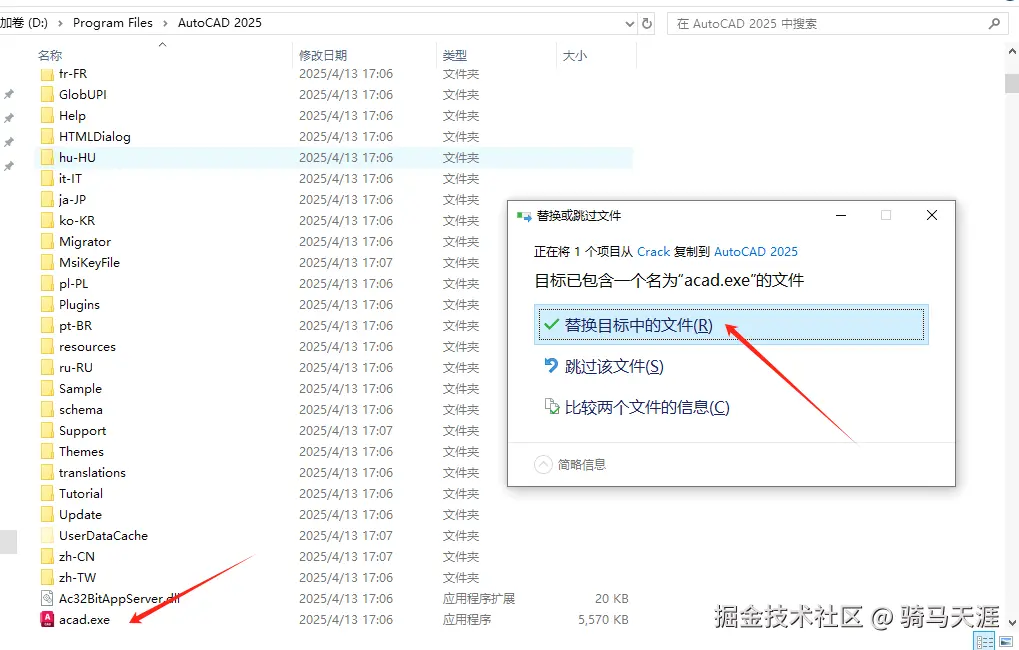Click the 20 KB size value
Viewport: 1019px width, 650px height.
[612, 599]
